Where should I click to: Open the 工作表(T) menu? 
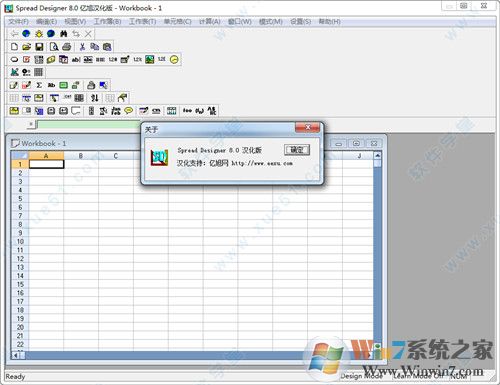point(142,22)
